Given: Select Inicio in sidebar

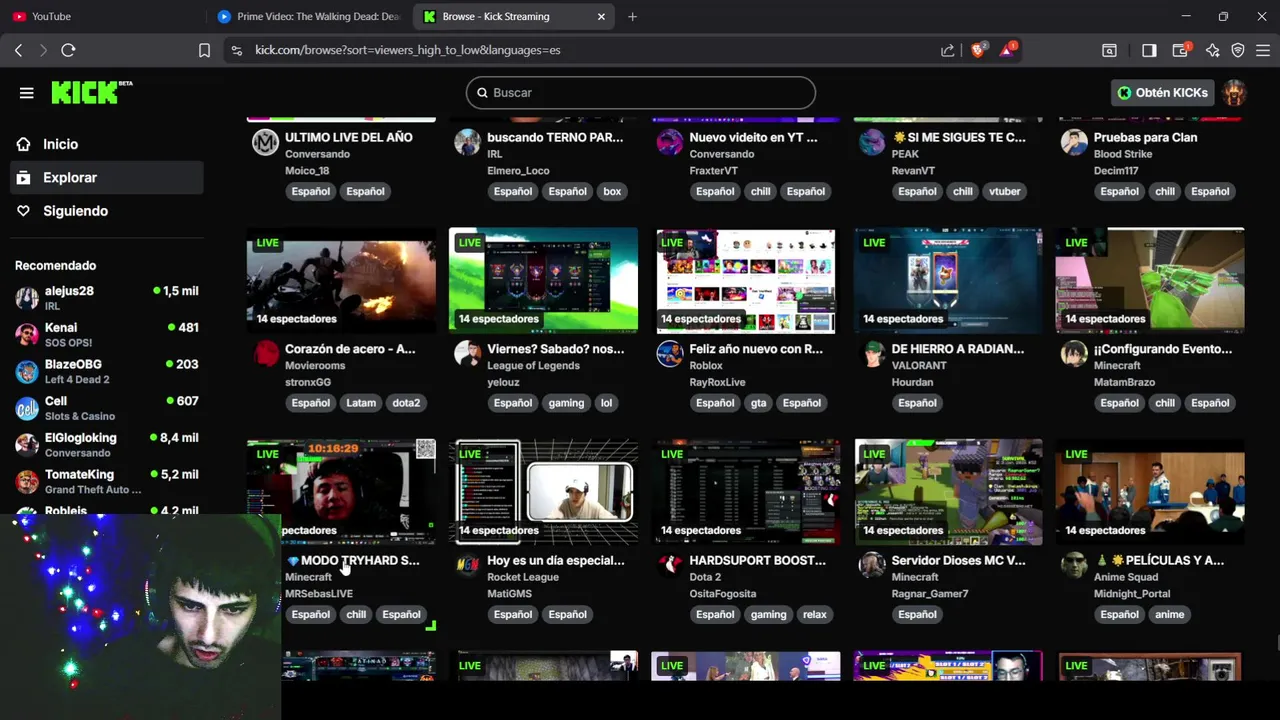Looking at the screenshot, I should (x=107, y=144).
